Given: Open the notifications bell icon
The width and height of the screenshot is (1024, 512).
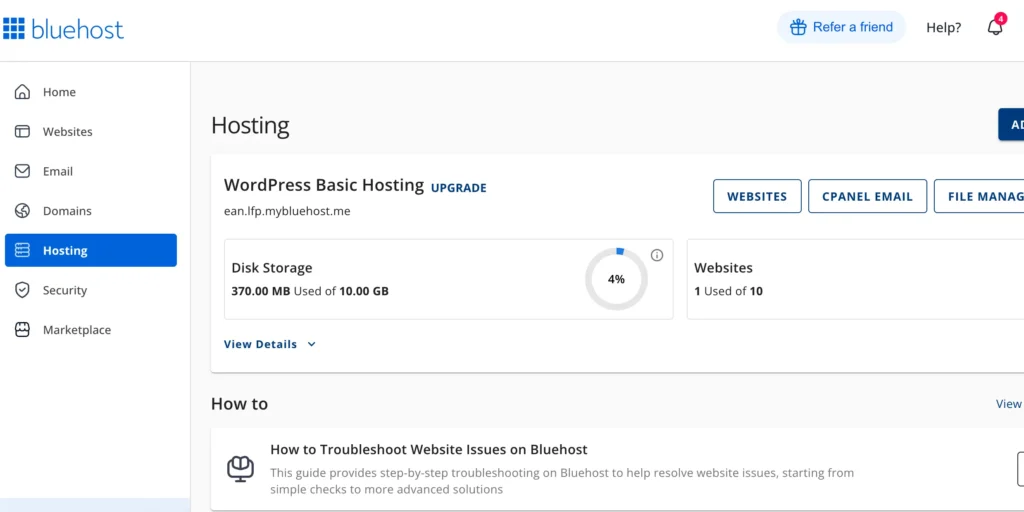Looking at the screenshot, I should coord(995,27).
